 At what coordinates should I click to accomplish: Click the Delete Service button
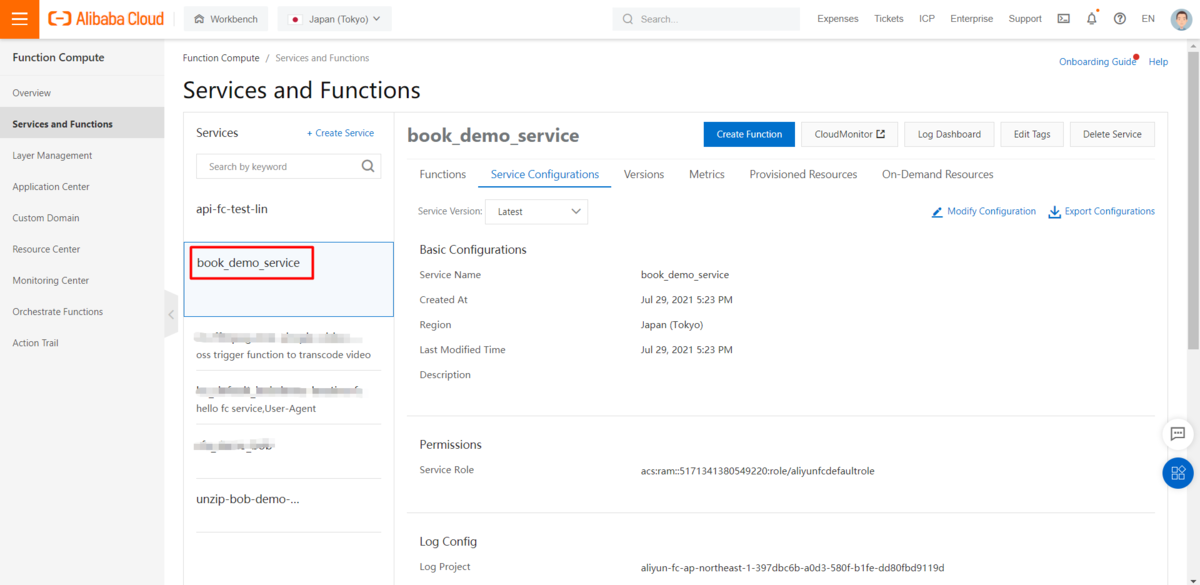point(1112,134)
